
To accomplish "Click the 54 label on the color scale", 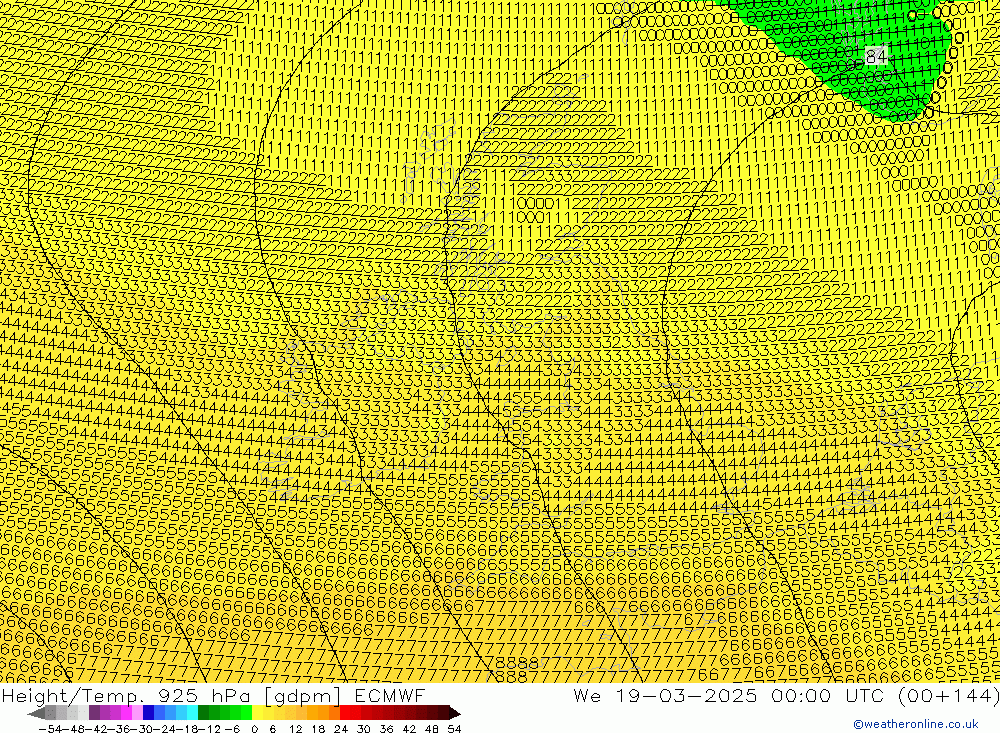I will click(454, 728).
